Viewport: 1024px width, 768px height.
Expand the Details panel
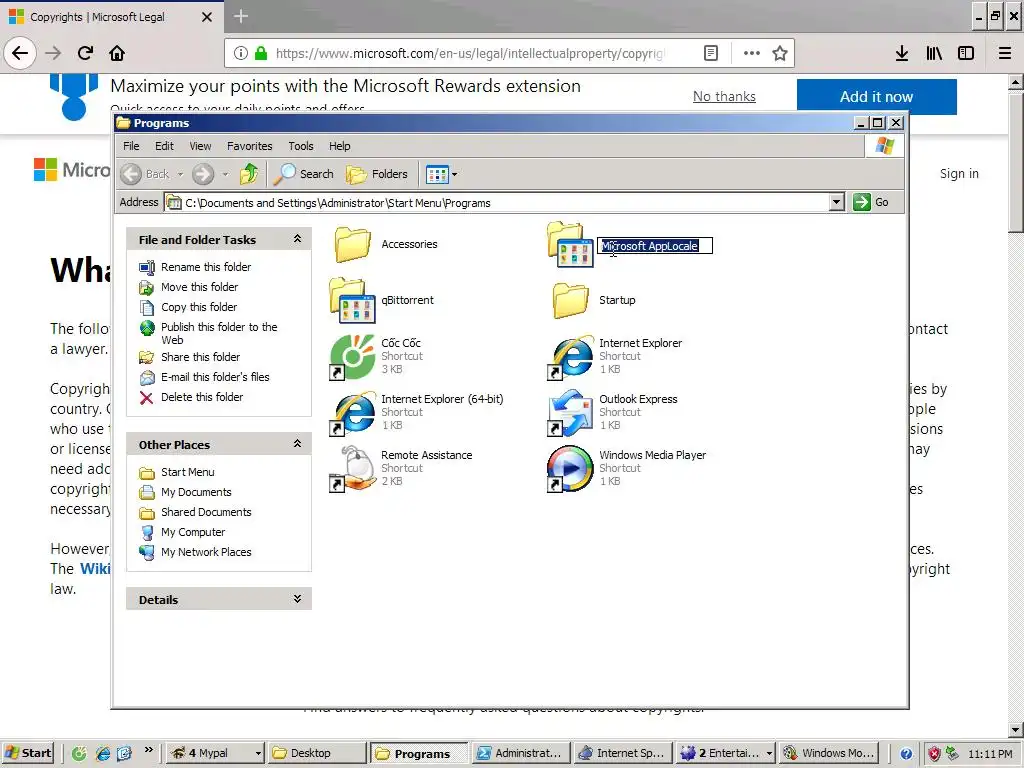coord(297,599)
